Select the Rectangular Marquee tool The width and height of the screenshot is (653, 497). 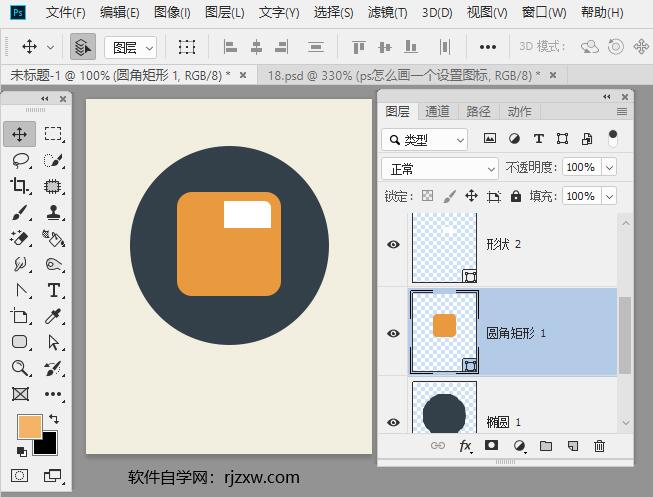coord(53,134)
